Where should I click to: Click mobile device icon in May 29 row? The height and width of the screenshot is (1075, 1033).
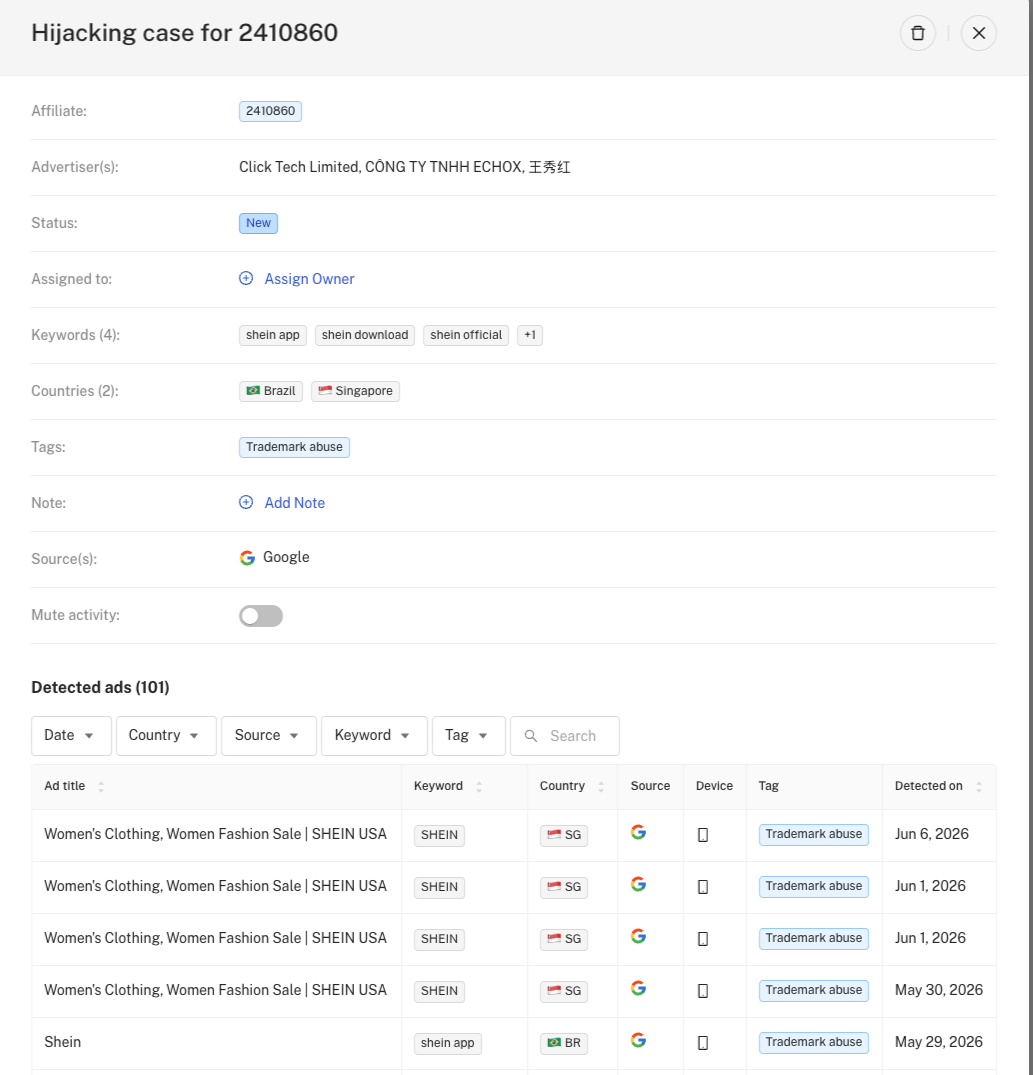pyautogui.click(x=703, y=1043)
